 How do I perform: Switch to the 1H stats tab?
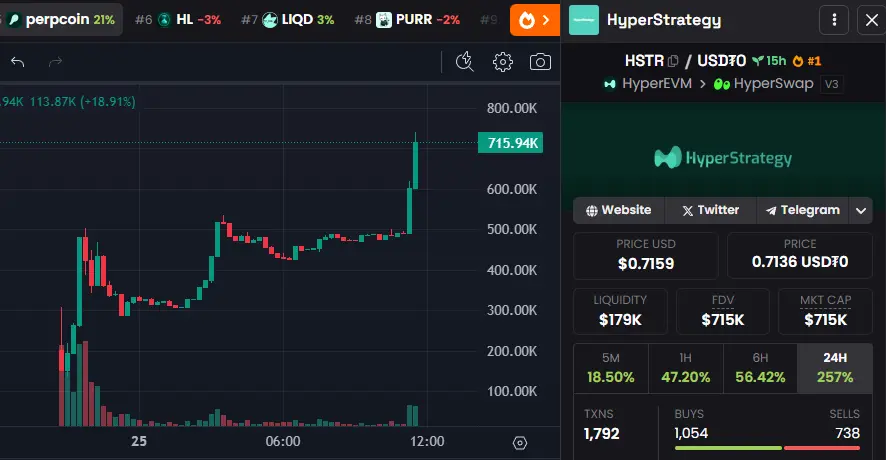pyautogui.click(x=685, y=368)
